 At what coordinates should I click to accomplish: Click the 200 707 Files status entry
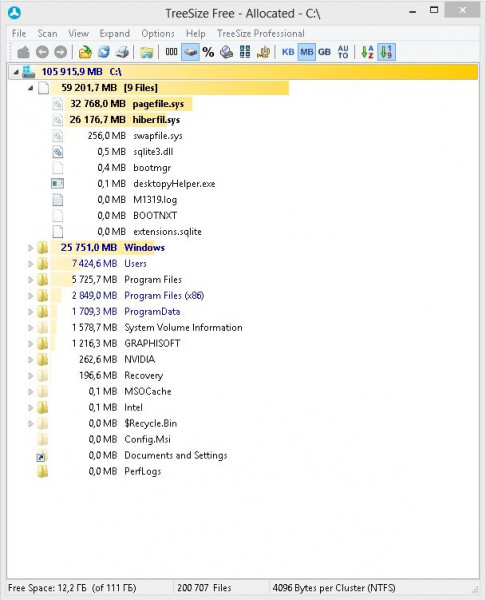point(204,588)
